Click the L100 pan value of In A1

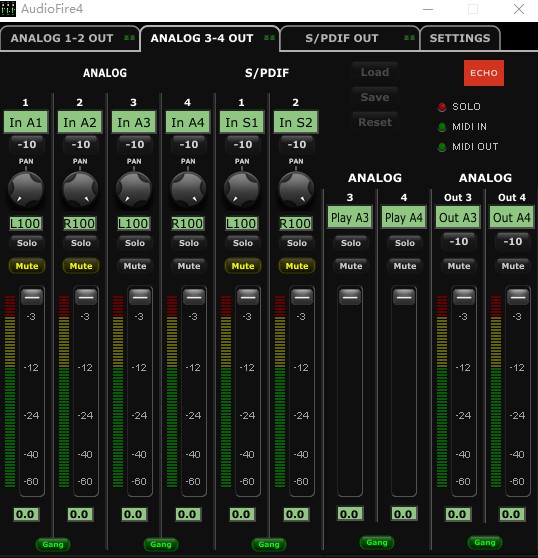click(x=26, y=223)
